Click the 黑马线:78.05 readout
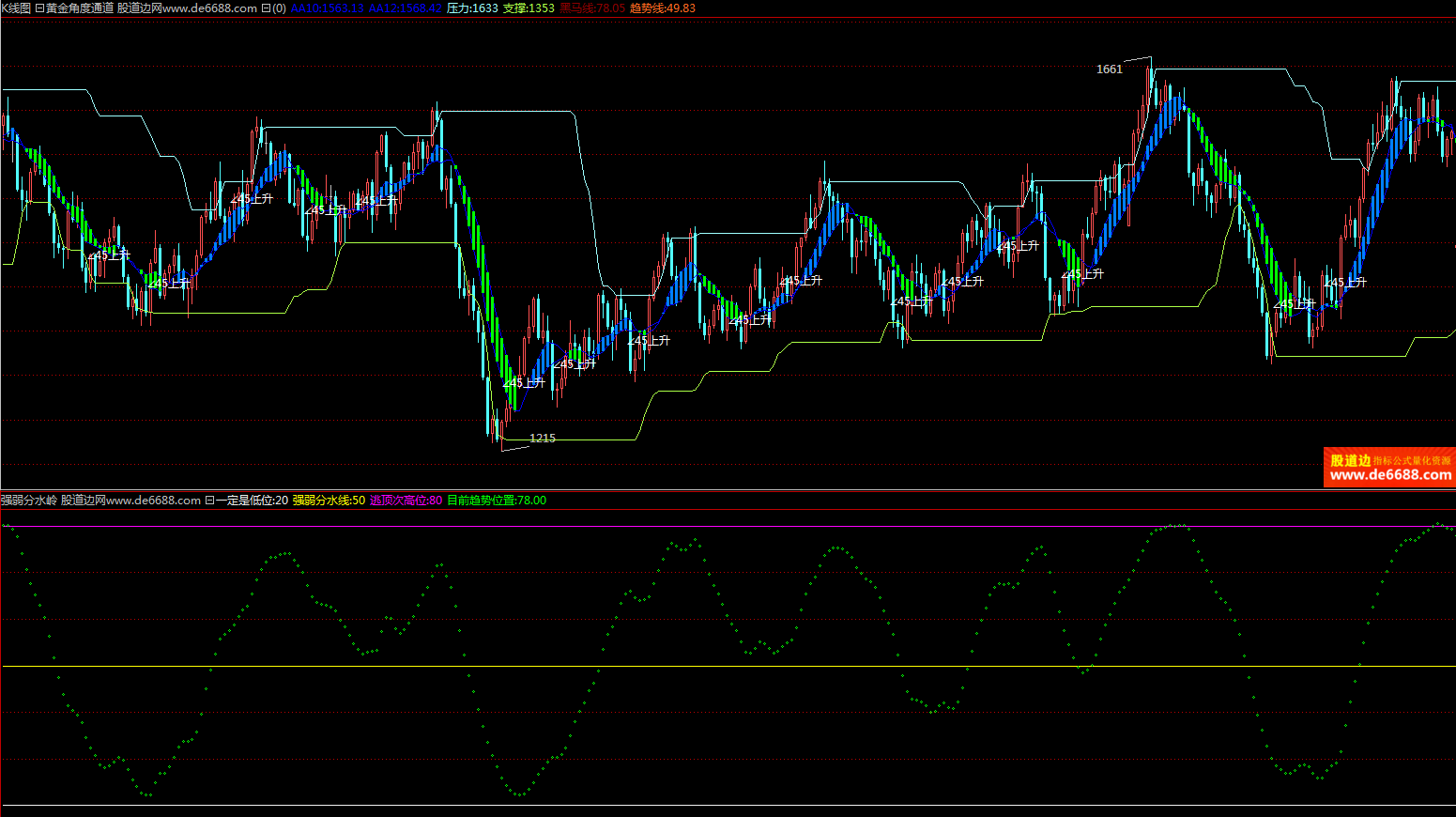The width and height of the screenshot is (1456, 817). click(591, 8)
